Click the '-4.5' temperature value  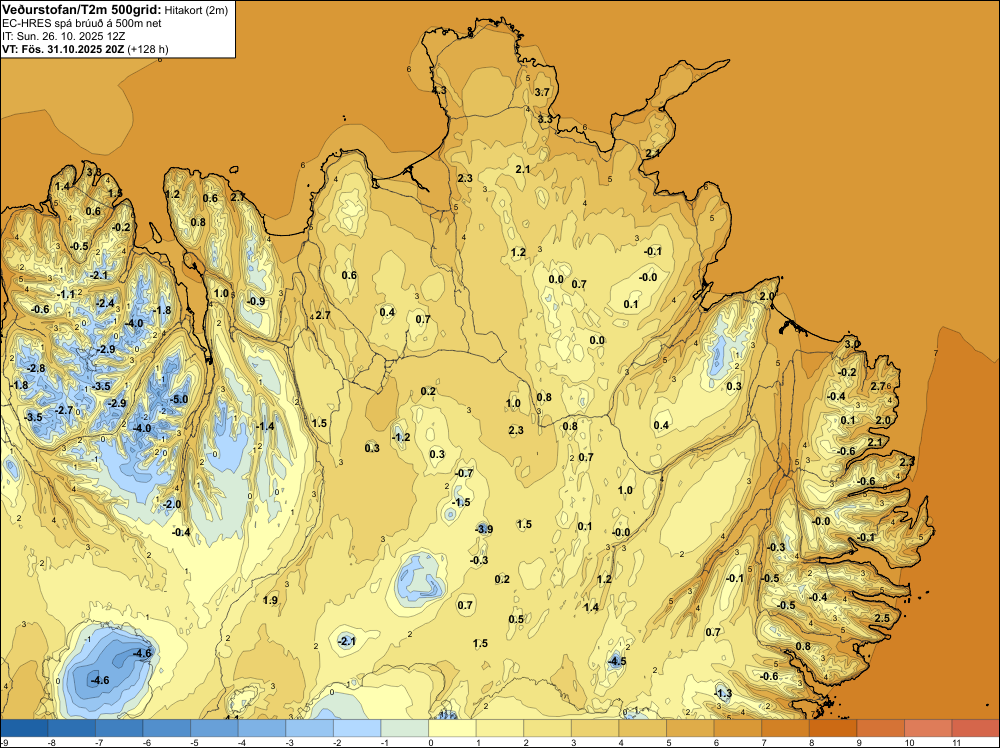tap(616, 661)
